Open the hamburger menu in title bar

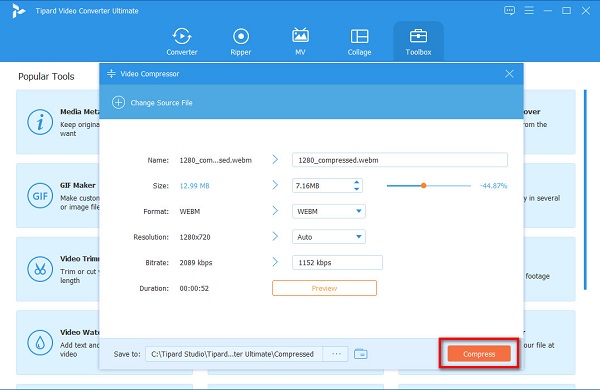[529, 11]
